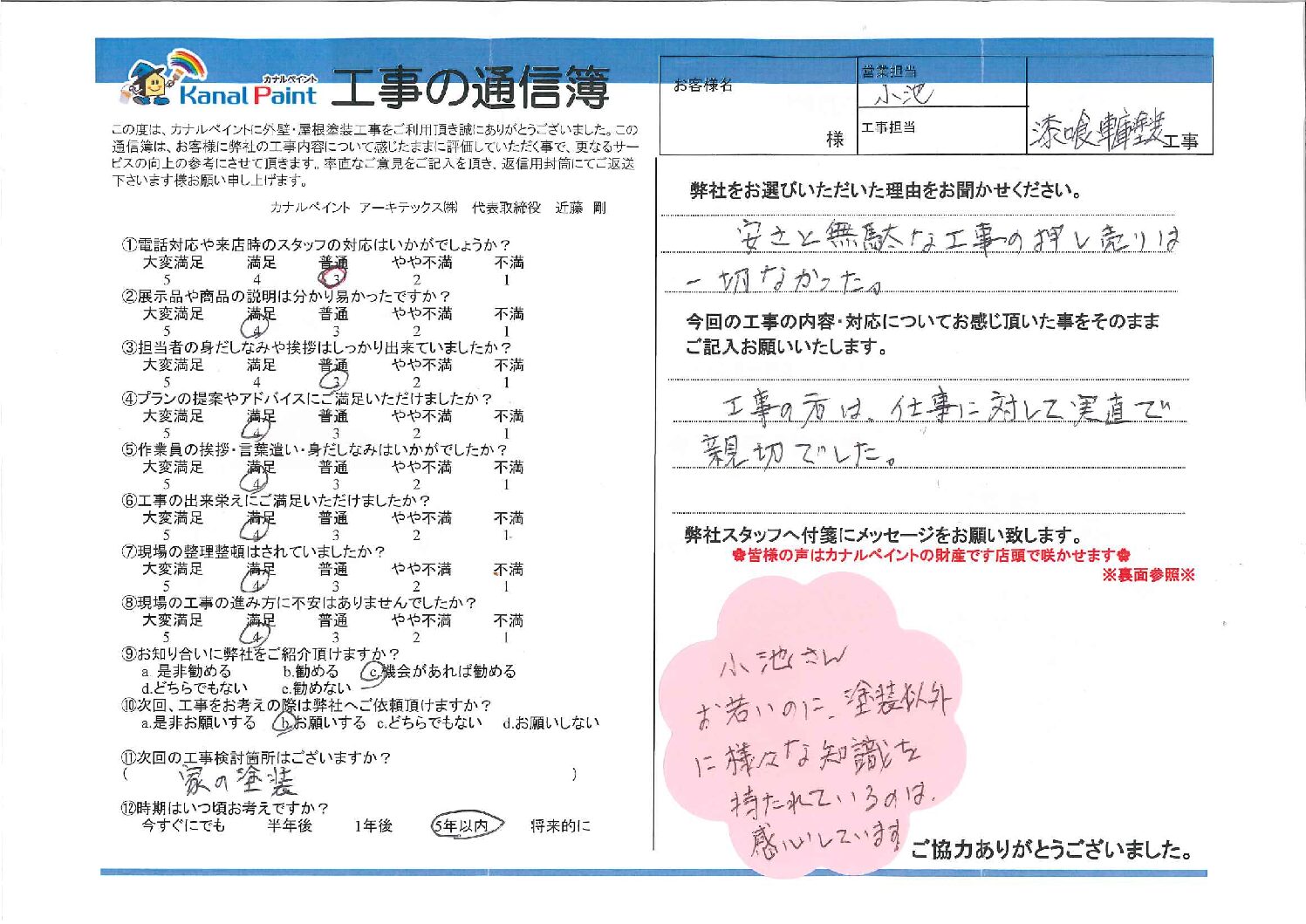Image resolution: width=1306 pixels, height=924 pixels.
Task: Select 不満 for question ⑥ 工事の出来栄え
Action: (x=508, y=519)
